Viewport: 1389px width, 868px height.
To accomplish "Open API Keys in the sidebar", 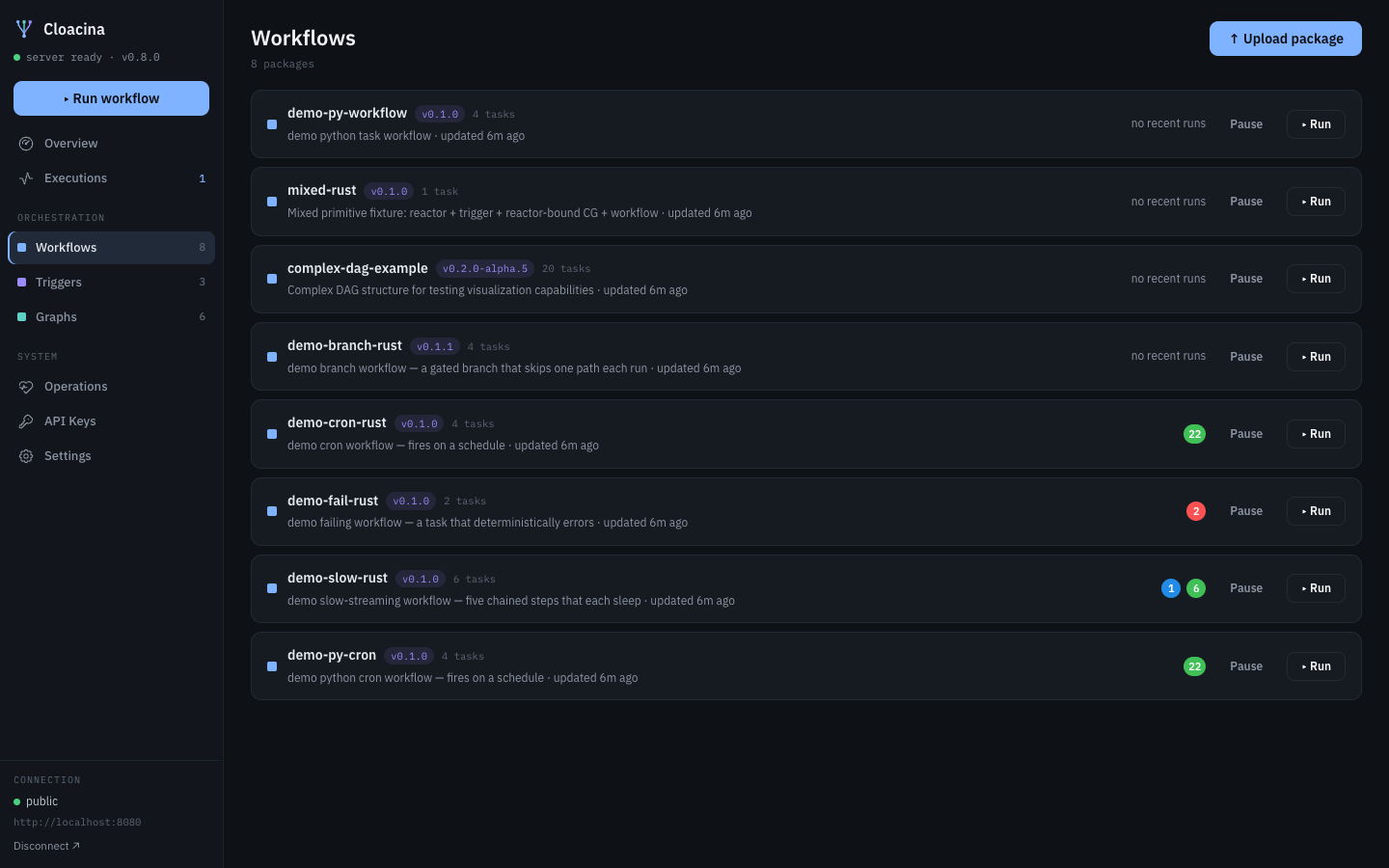I will (111, 421).
